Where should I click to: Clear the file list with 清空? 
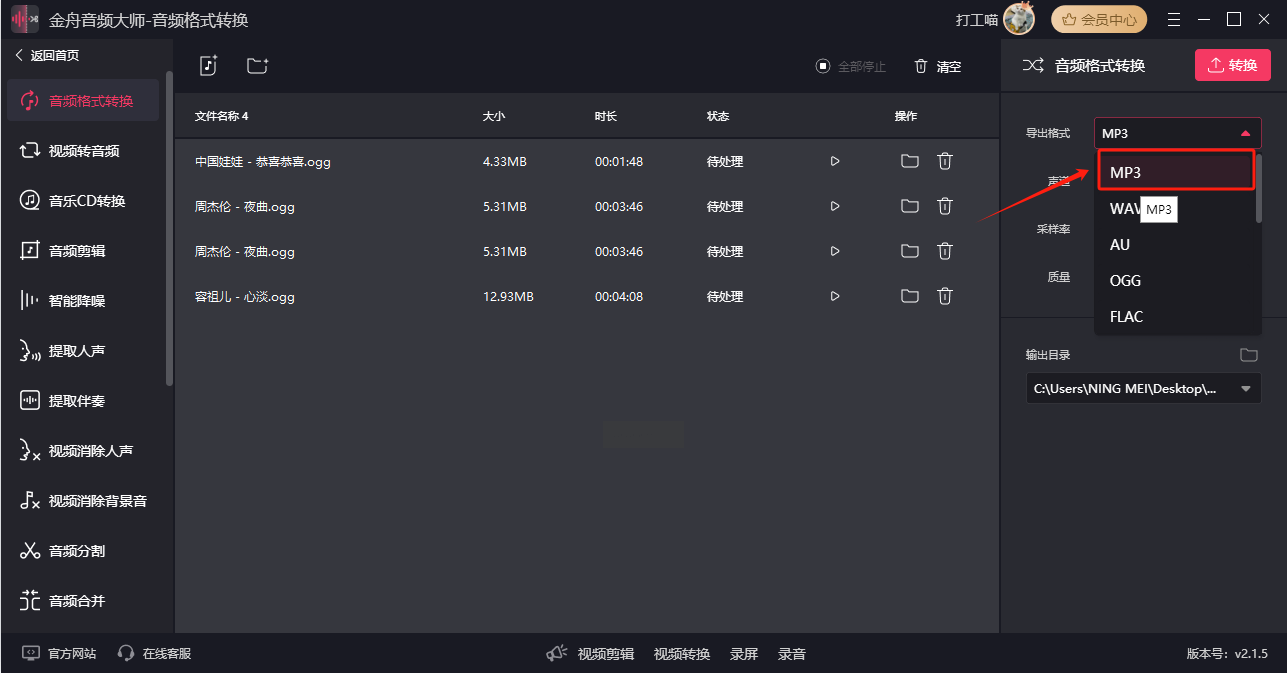938,67
